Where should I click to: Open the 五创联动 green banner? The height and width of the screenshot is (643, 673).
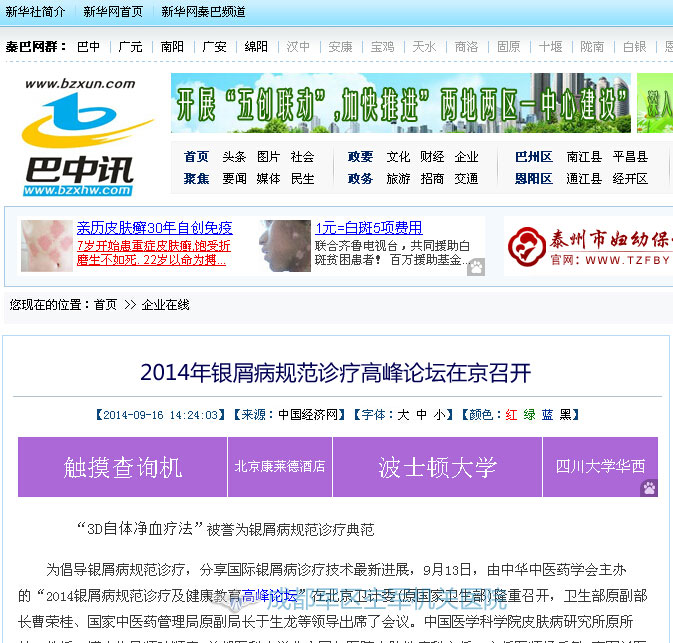(400, 103)
